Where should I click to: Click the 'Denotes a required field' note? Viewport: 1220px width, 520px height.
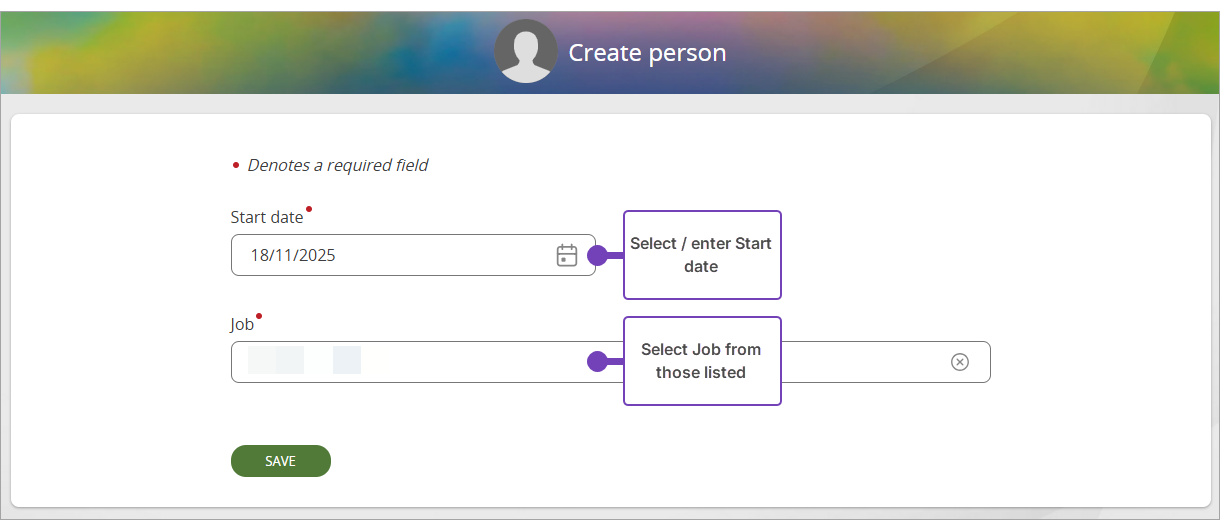337,165
